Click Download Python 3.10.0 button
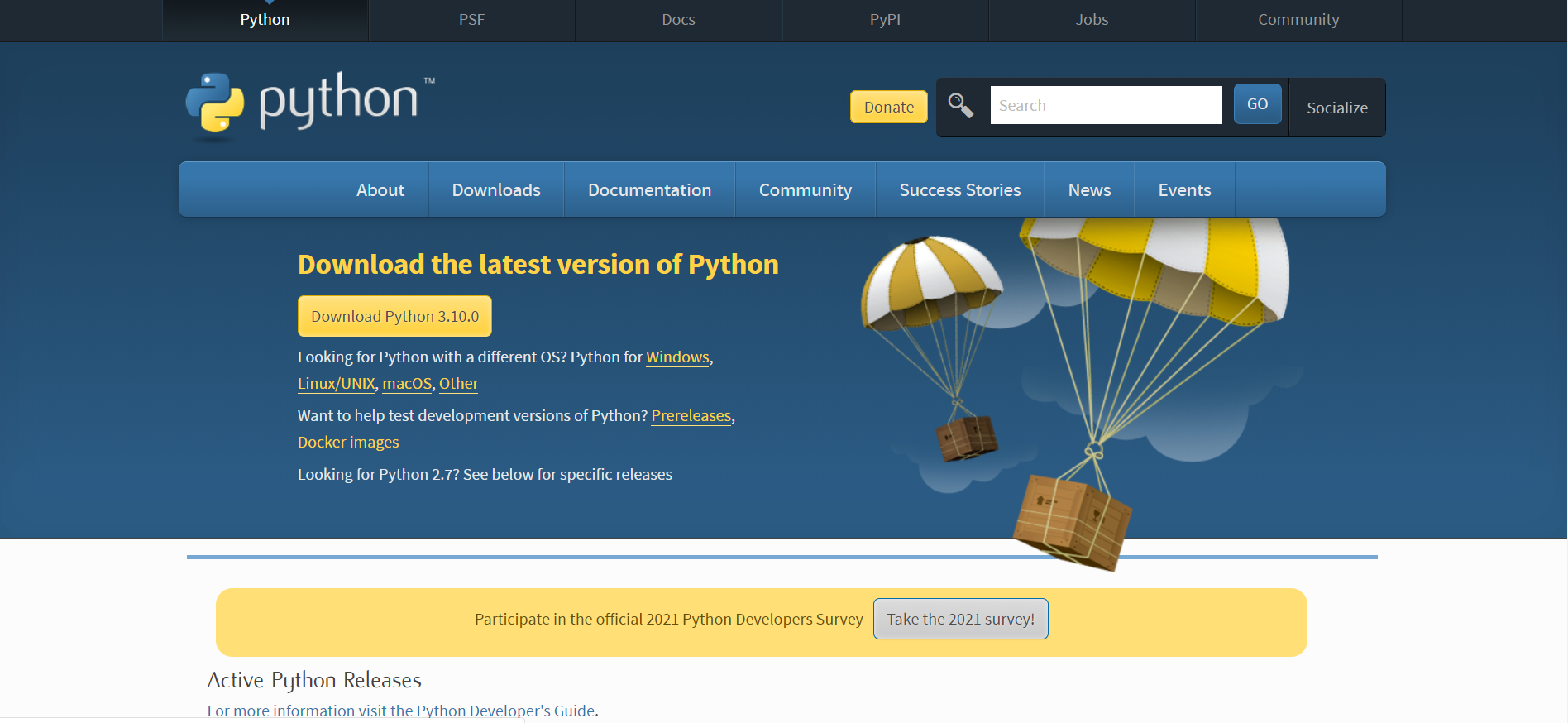 [x=394, y=316]
